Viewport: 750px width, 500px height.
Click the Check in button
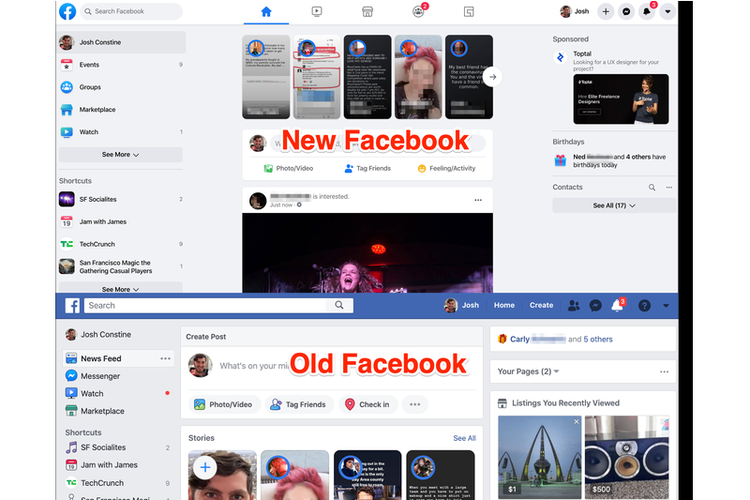click(x=367, y=404)
